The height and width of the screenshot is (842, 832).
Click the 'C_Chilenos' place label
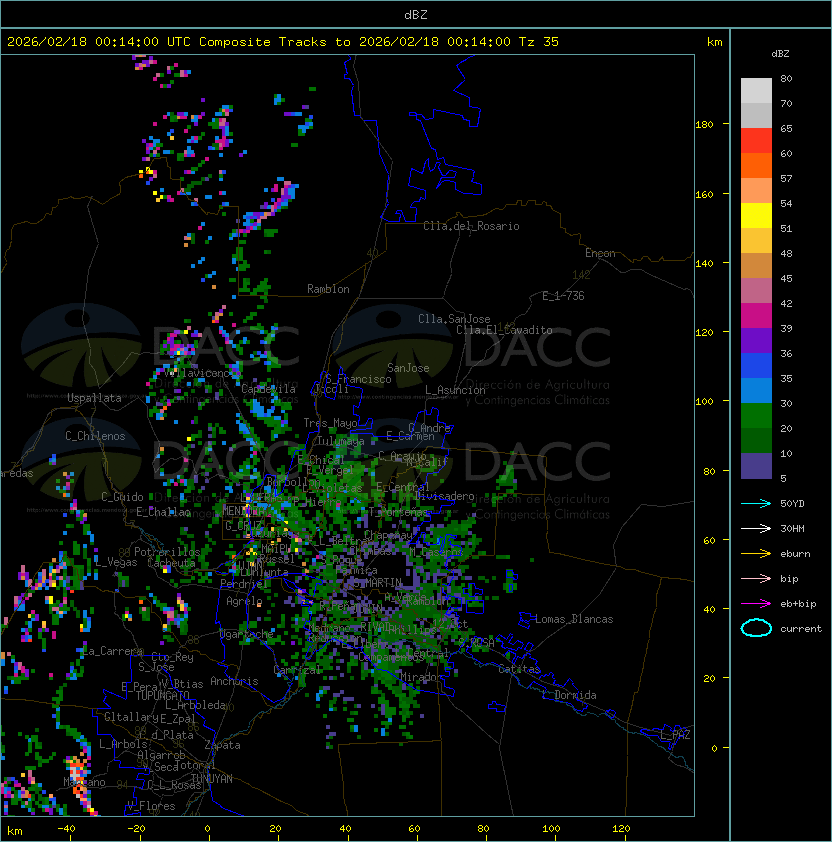point(95,436)
